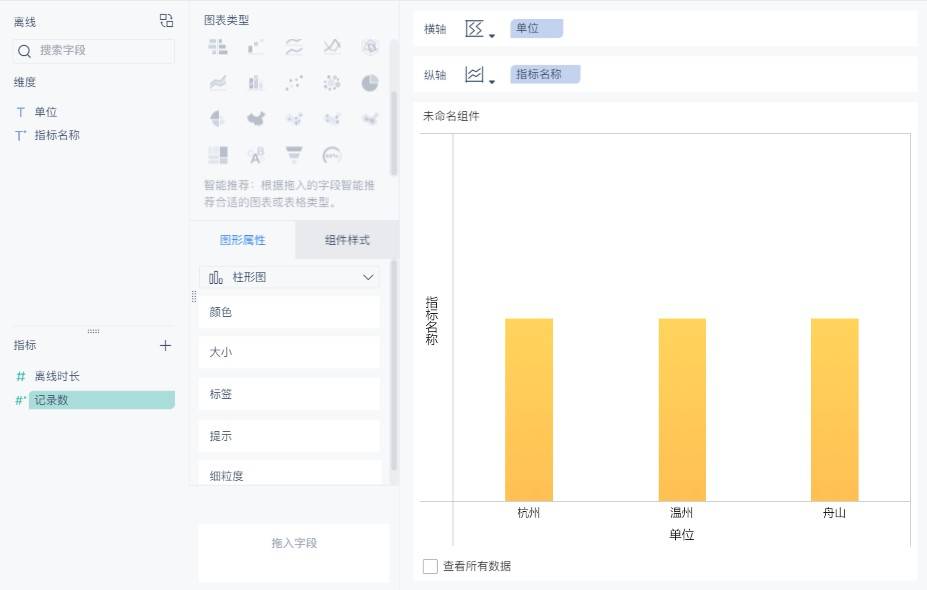Select the wavy multi-line chart type icon
The image size is (927, 590).
point(294,46)
